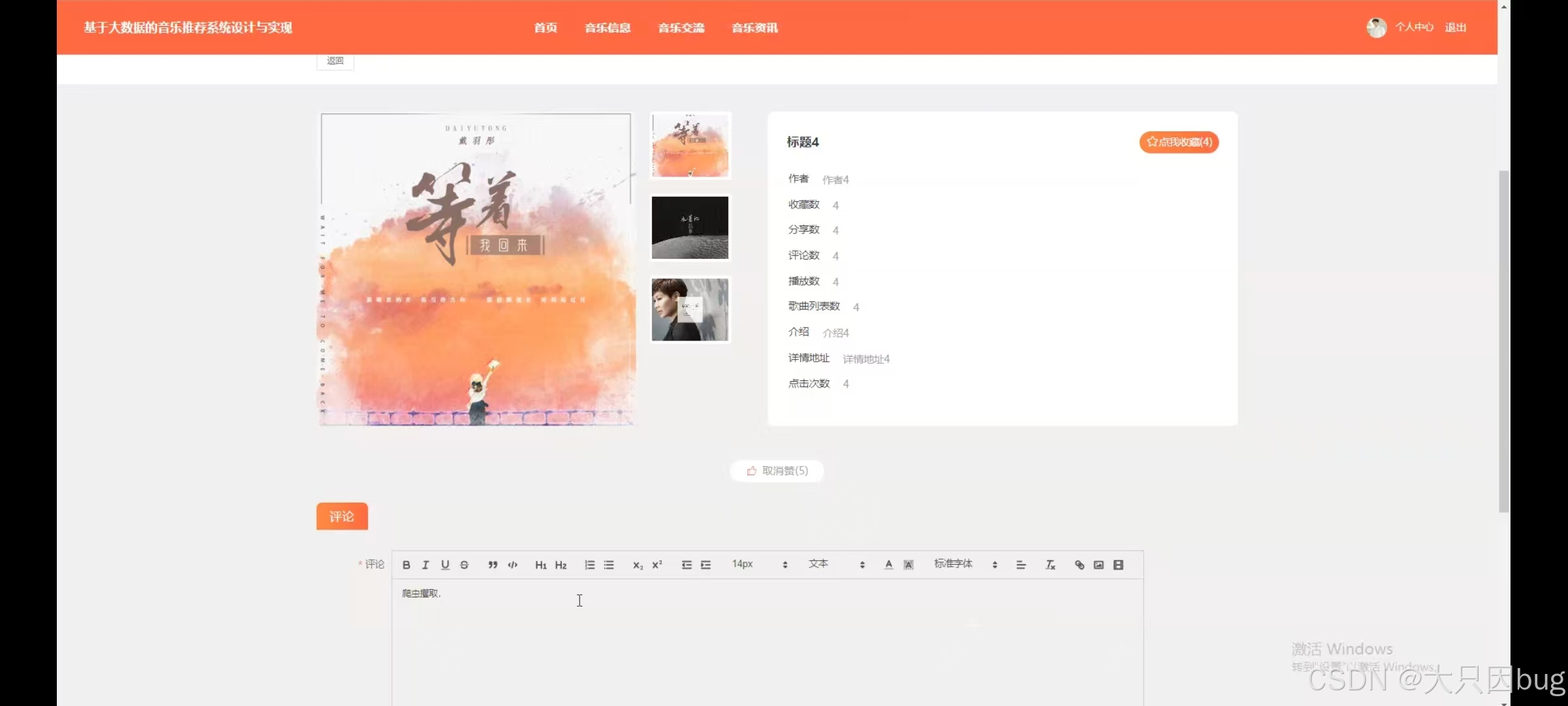The width and height of the screenshot is (1568, 706).
Task: Toggle italic formatting in editor
Action: pos(425,565)
